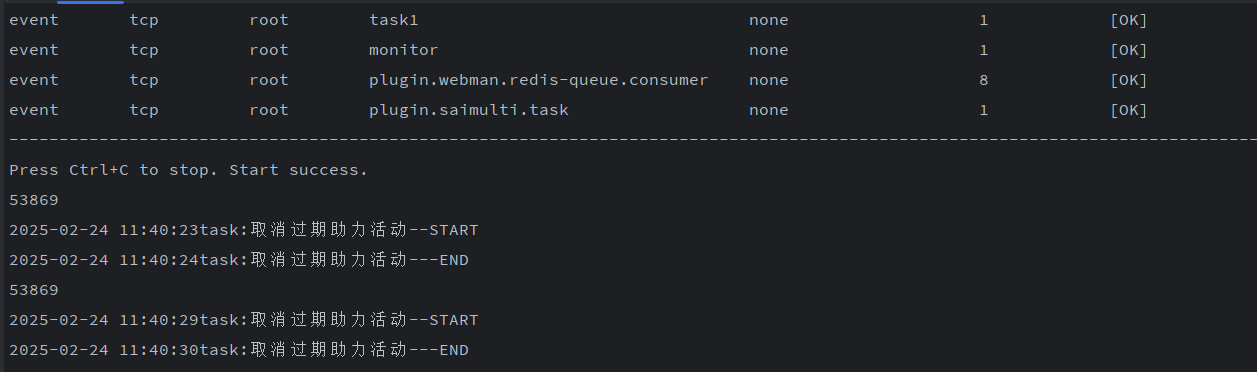This screenshot has height=372, width=1257.
Task: Select plugin.saimulti.task process name
Action: [x=468, y=110]
